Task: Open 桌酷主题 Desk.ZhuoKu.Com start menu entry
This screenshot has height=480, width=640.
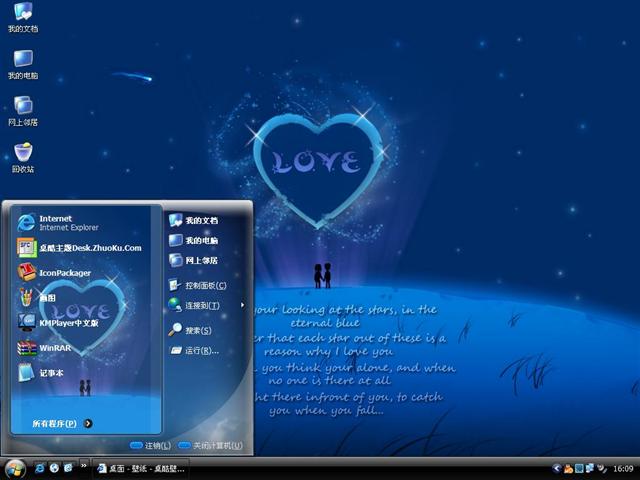Action: pos(82,248)
